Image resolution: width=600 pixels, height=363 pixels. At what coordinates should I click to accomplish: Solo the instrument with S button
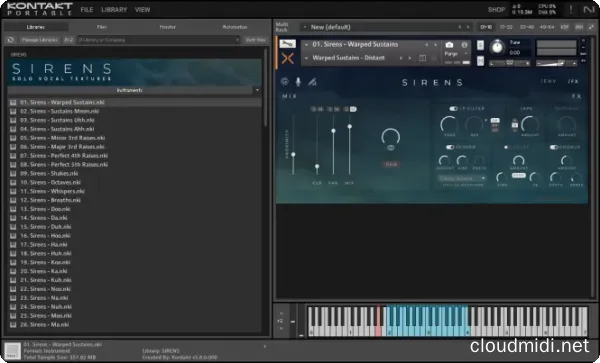tap(480, 46)
